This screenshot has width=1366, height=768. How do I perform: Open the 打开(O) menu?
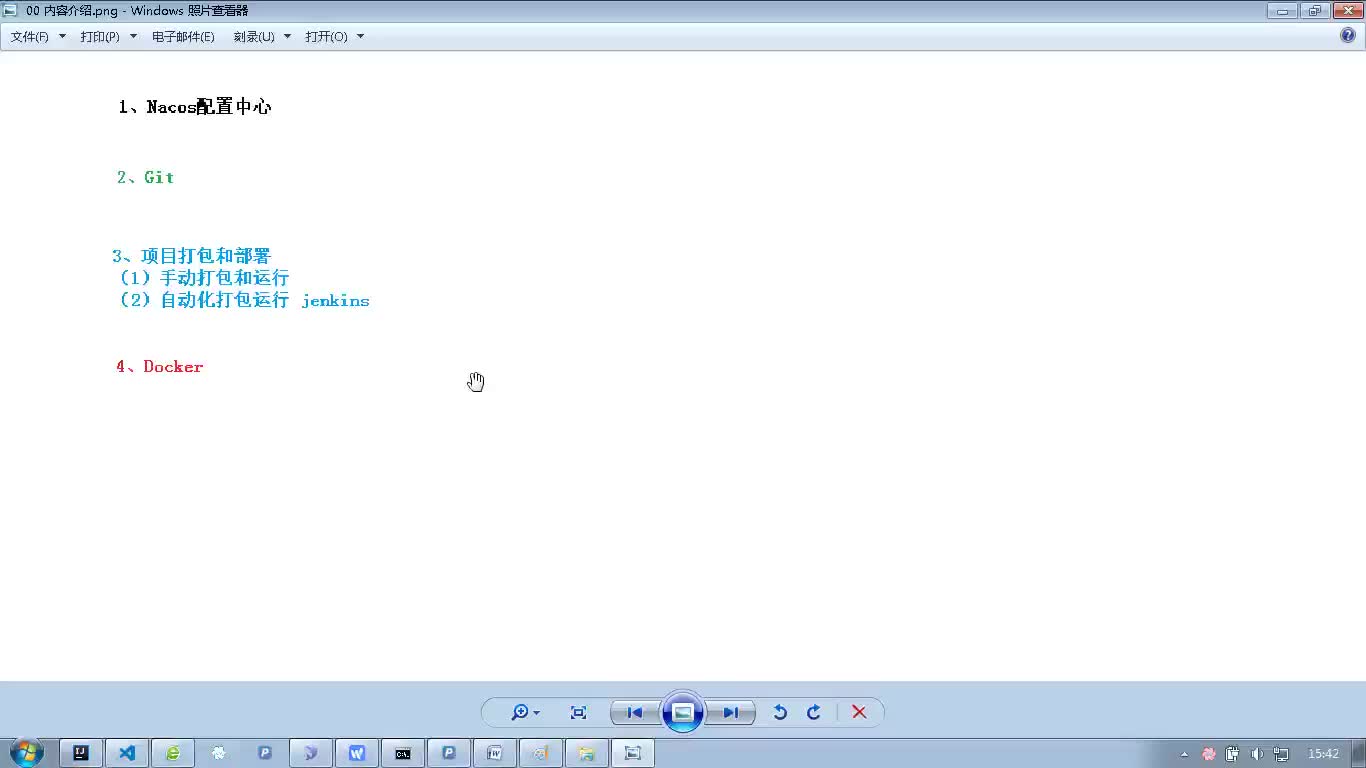[x=334, y=36]
